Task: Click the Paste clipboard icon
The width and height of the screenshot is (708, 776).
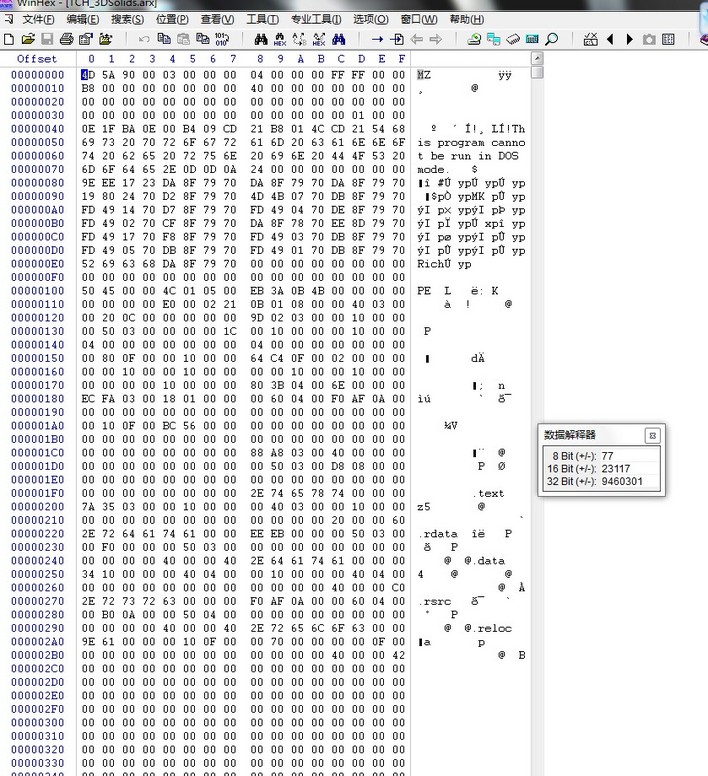Action: 184,39
